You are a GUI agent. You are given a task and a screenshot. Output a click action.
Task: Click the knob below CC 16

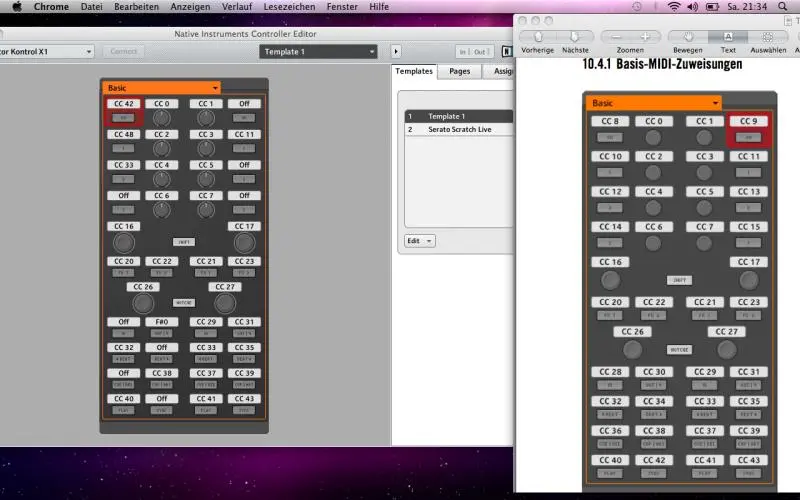click(124, 242)
